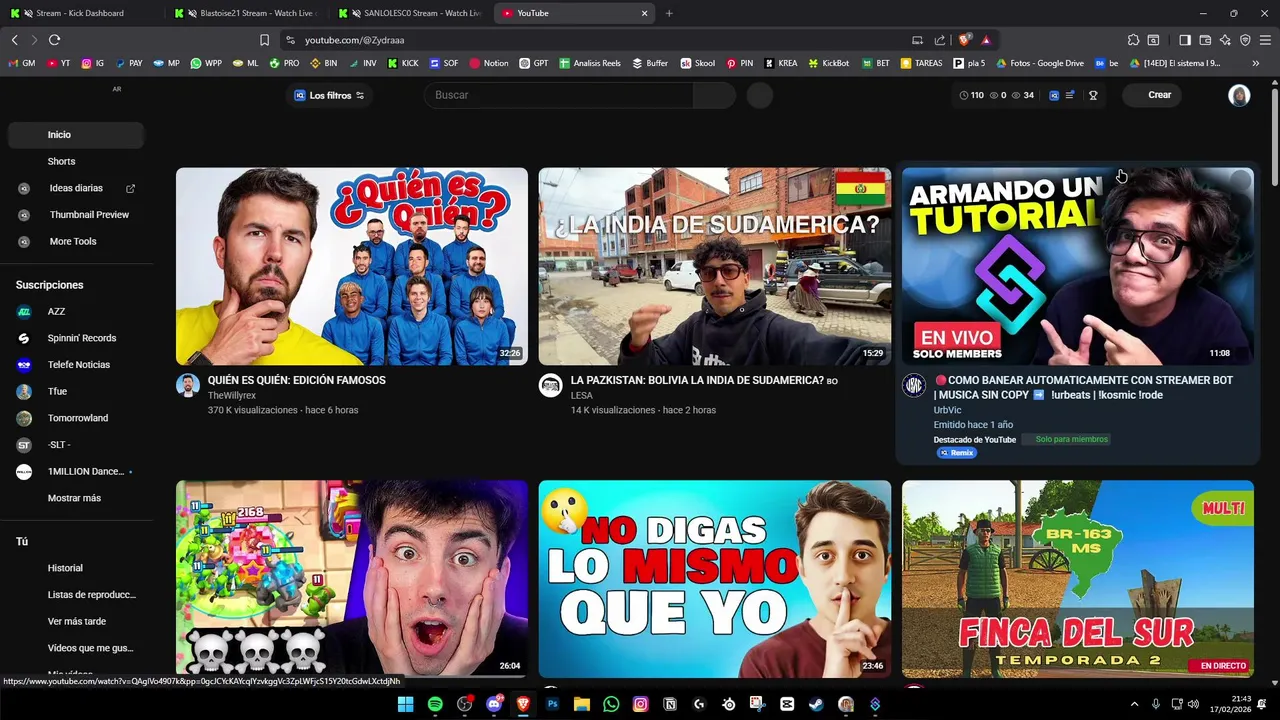Viewport: 1280px width, 720px height.
Task: Open the No Digas Lo Mismo thumbnail
Action: pos(715,579)
